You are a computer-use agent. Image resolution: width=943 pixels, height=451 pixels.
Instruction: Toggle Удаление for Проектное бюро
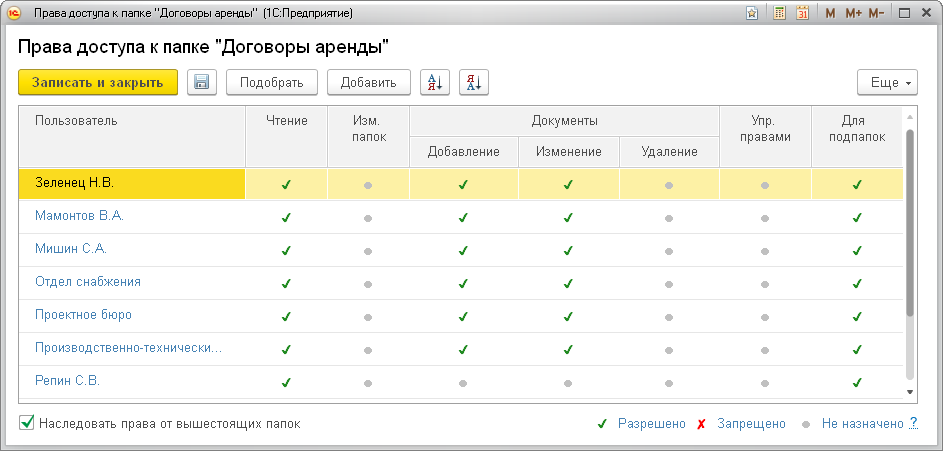coord(669,317)
